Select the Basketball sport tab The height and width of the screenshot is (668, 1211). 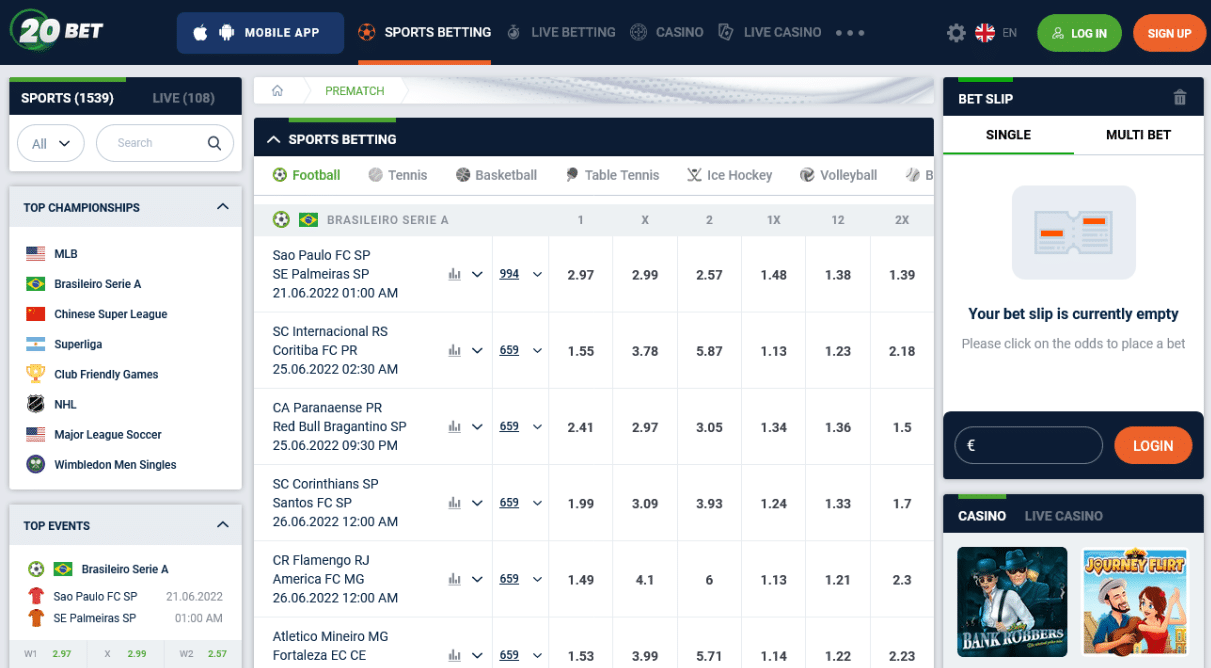pyautogui.click(x=497, y=175)
